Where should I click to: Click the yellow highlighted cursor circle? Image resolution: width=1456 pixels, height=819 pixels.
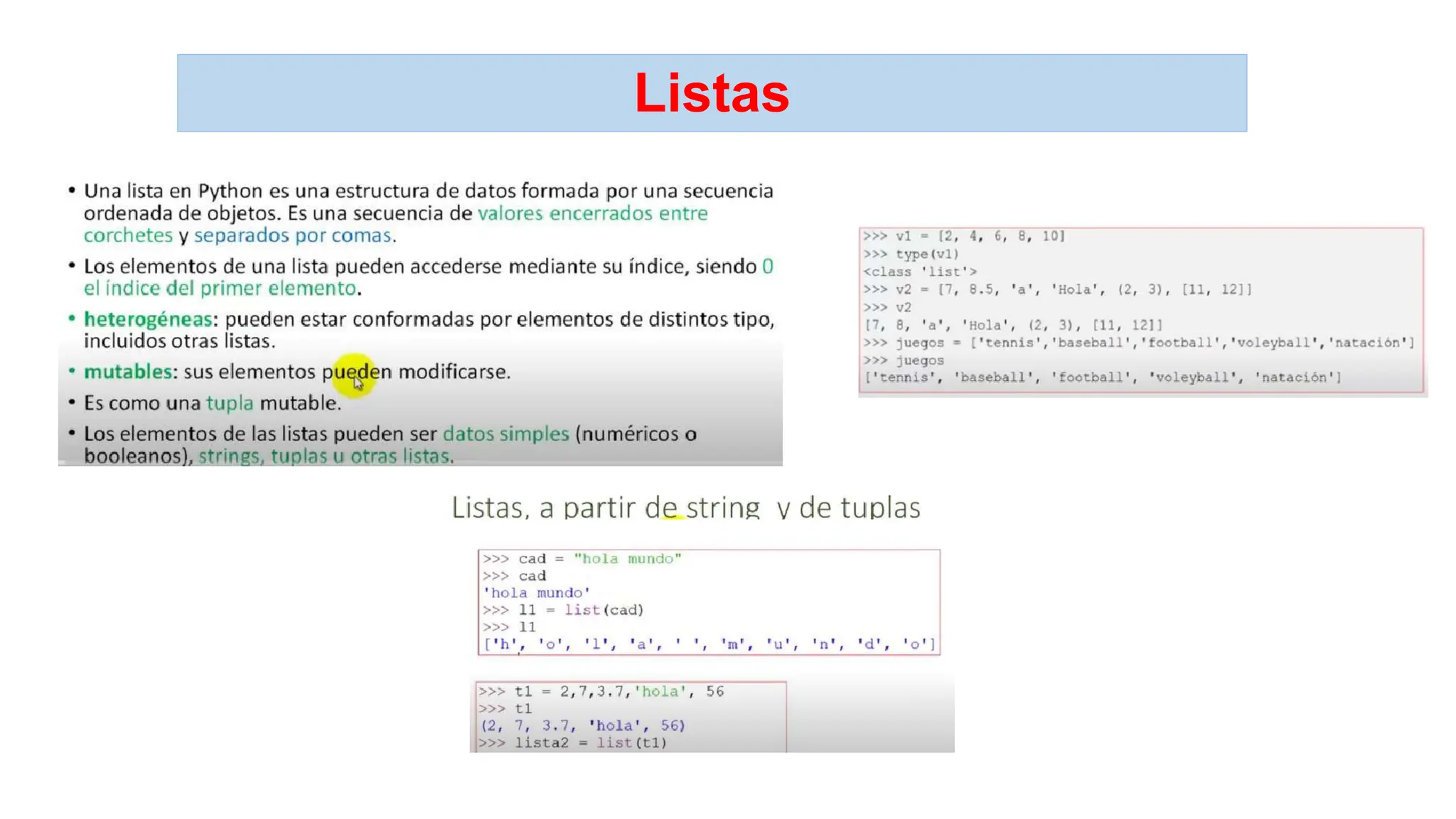tap(353, 375)
